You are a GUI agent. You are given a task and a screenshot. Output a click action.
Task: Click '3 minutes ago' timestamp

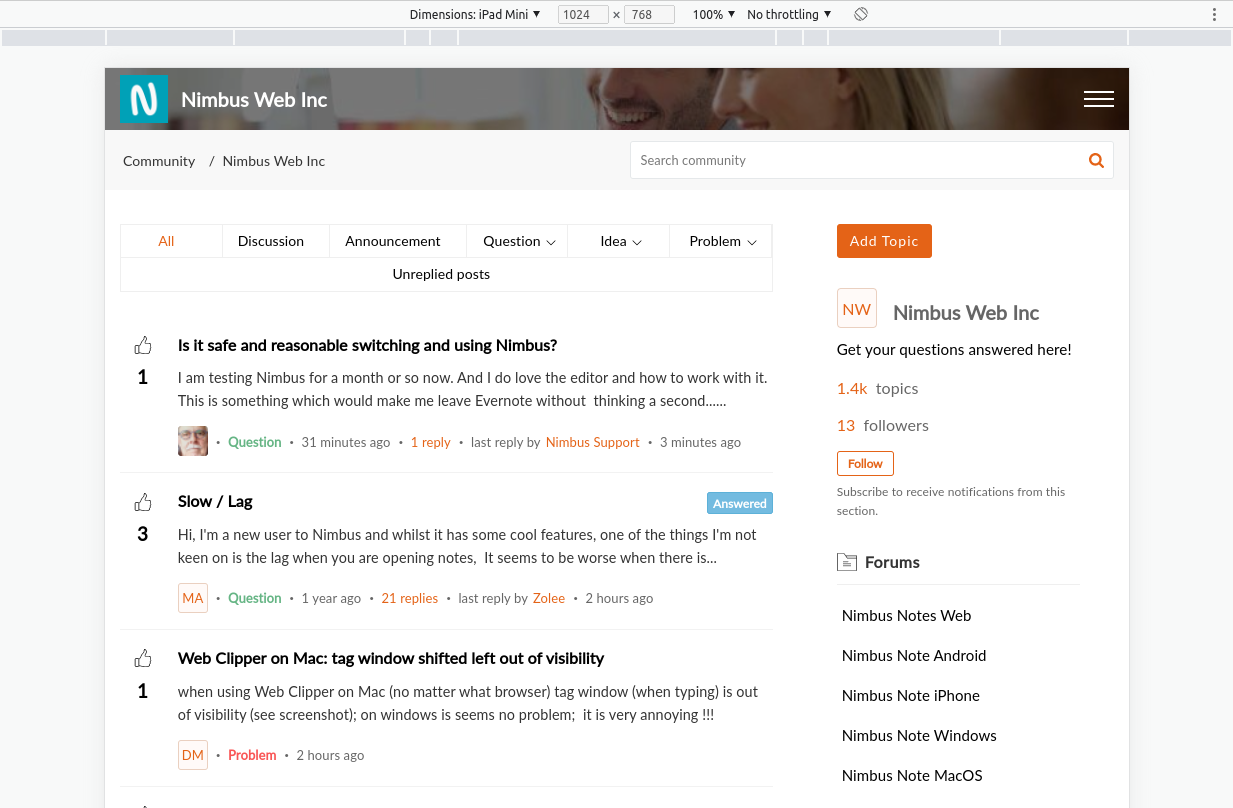(700, 442)
